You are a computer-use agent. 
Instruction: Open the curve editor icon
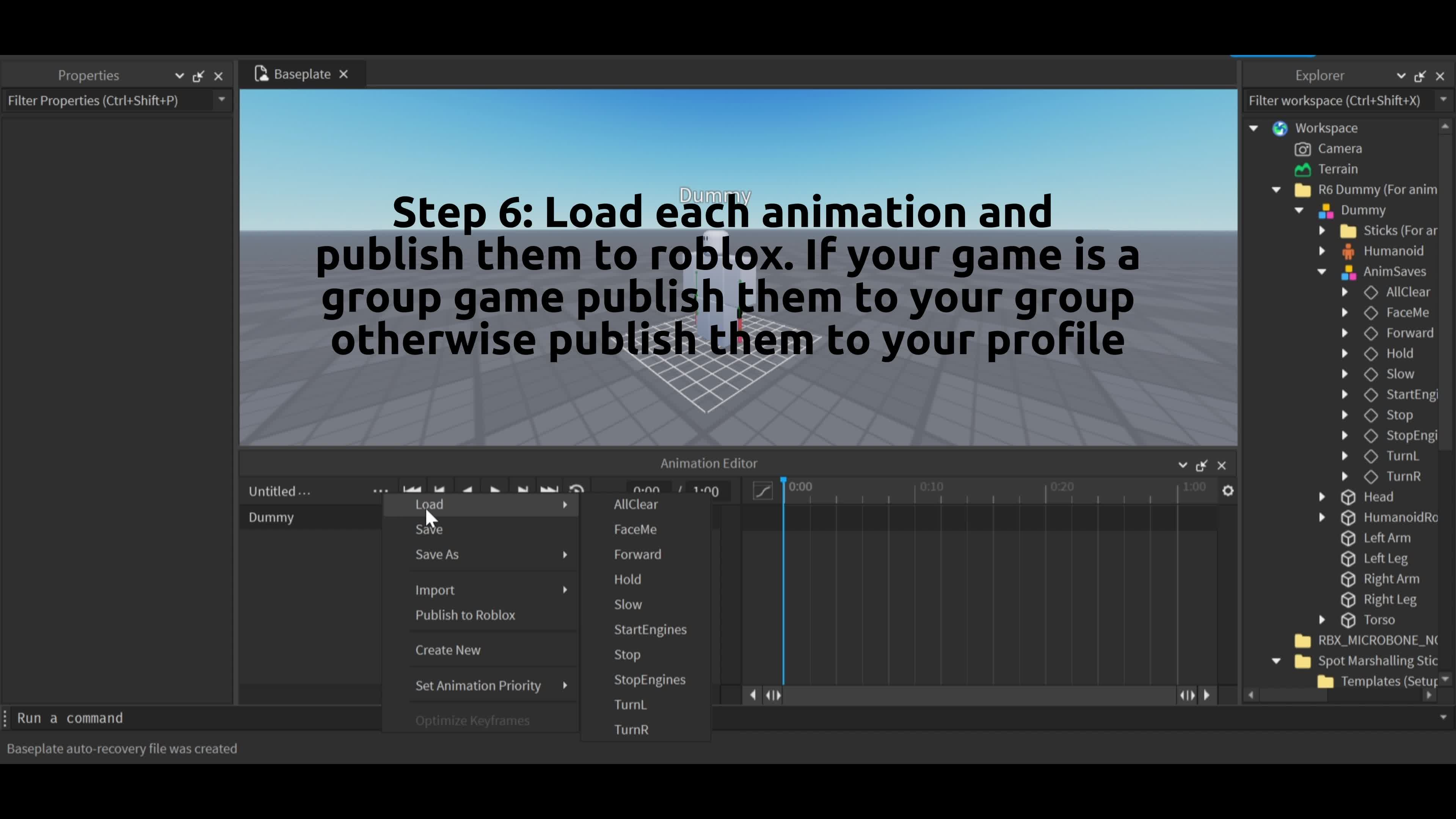[763, 491]
